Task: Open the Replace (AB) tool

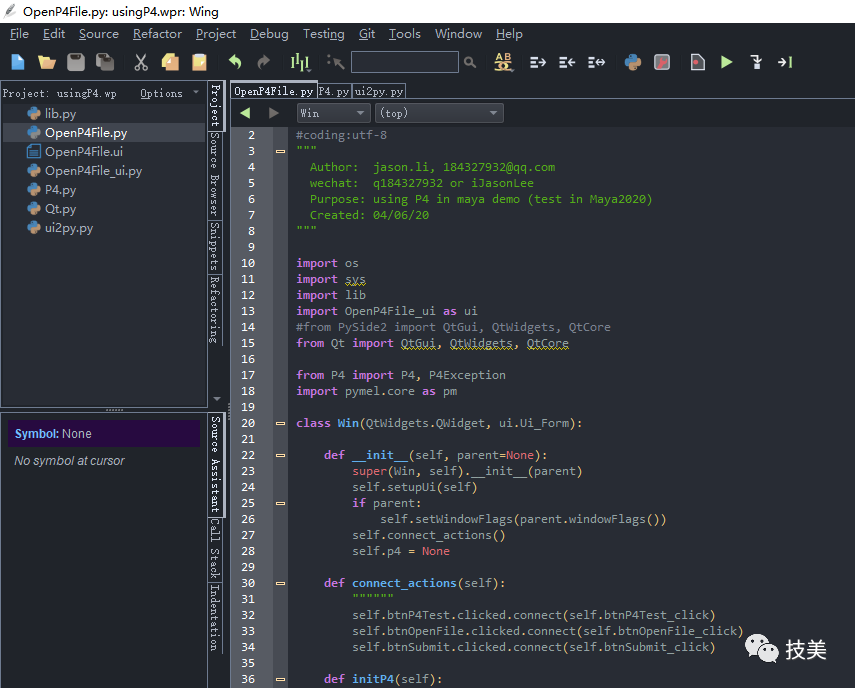Action: [x=503, y=62]
